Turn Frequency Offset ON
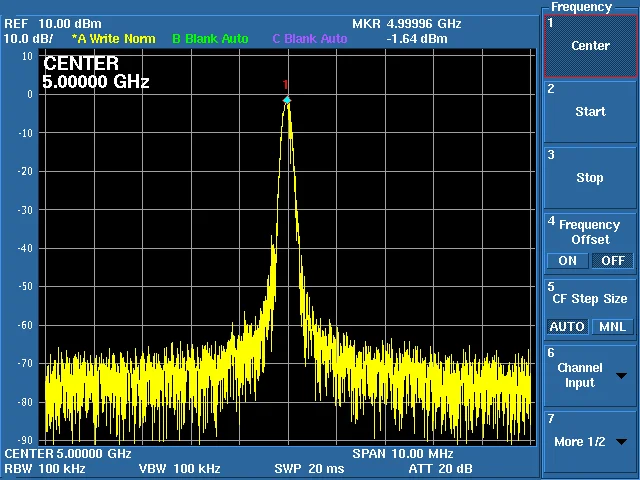The image size is (640, 480). click(x=567, y=261)
